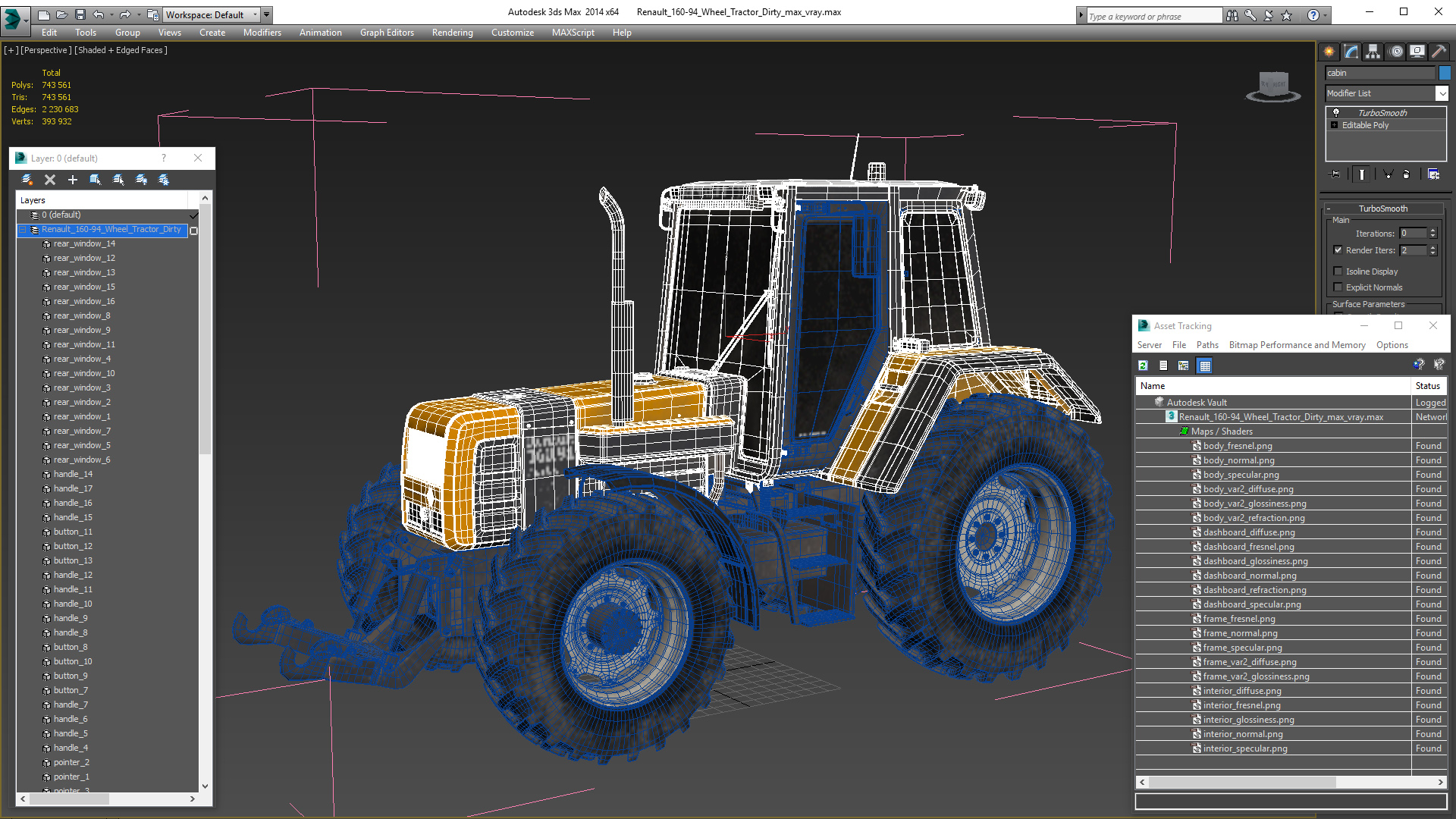The height and width of the screenshot is (819, 1456).
Task: Click the Iterations spinner arrows
Action: tap(1432, 234)
